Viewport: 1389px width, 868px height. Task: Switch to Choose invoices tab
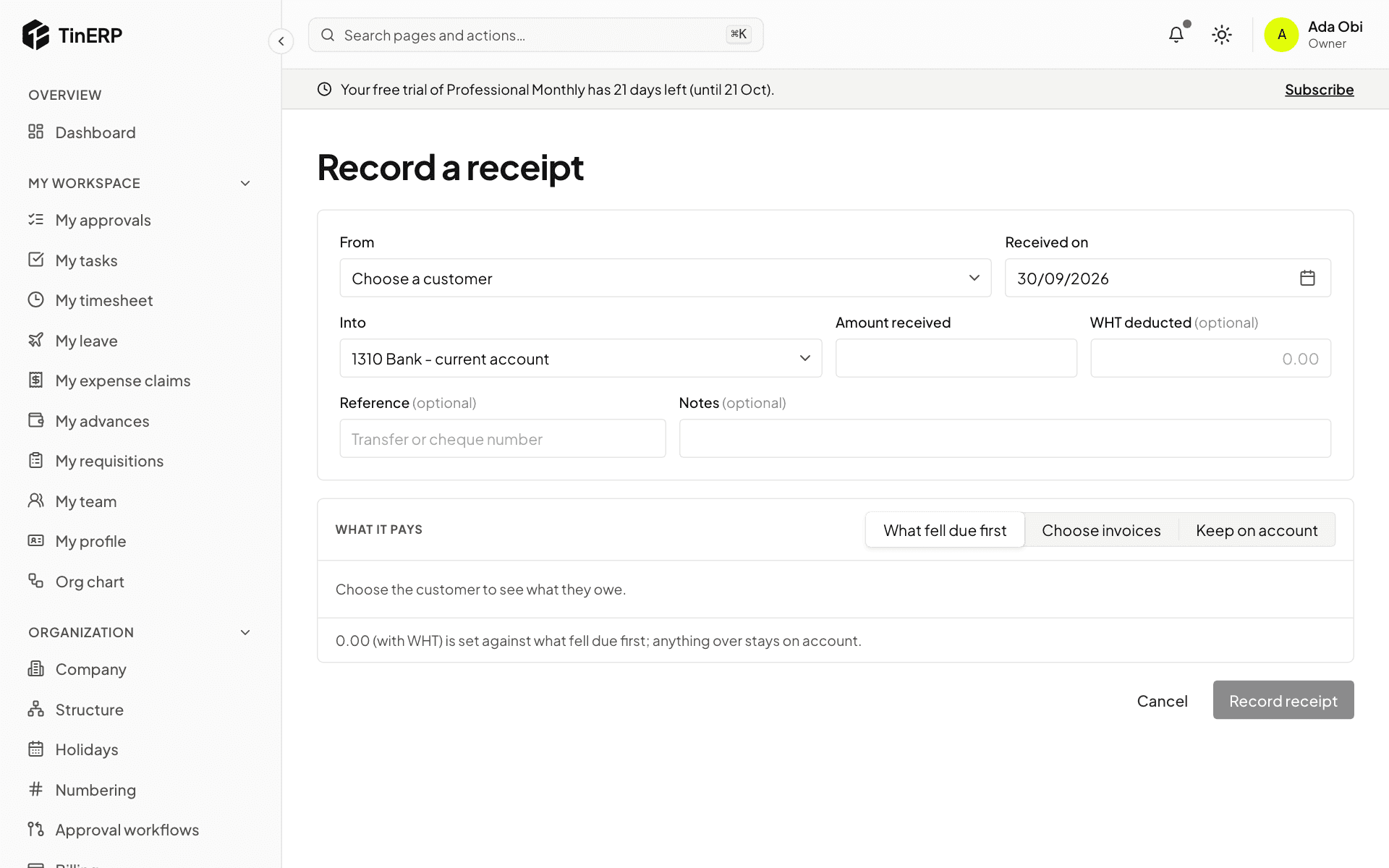[x=1101, y=530]
